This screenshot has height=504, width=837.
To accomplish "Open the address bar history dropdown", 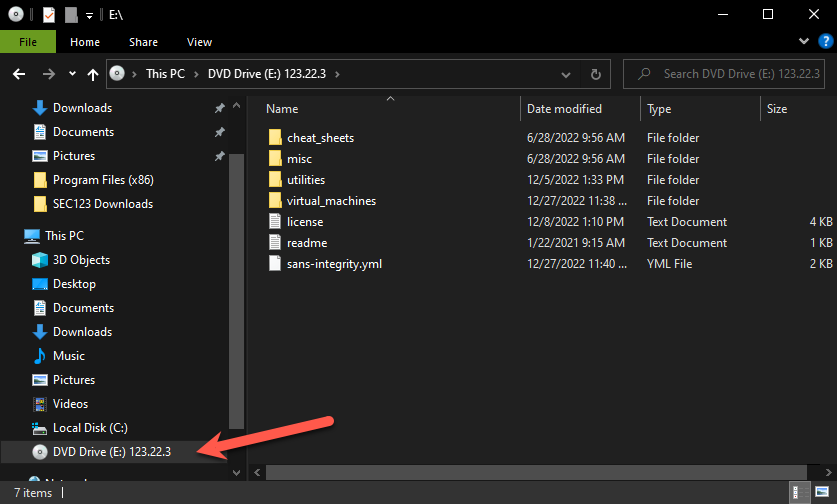I will pyautogui.click(x=568, y=74).
